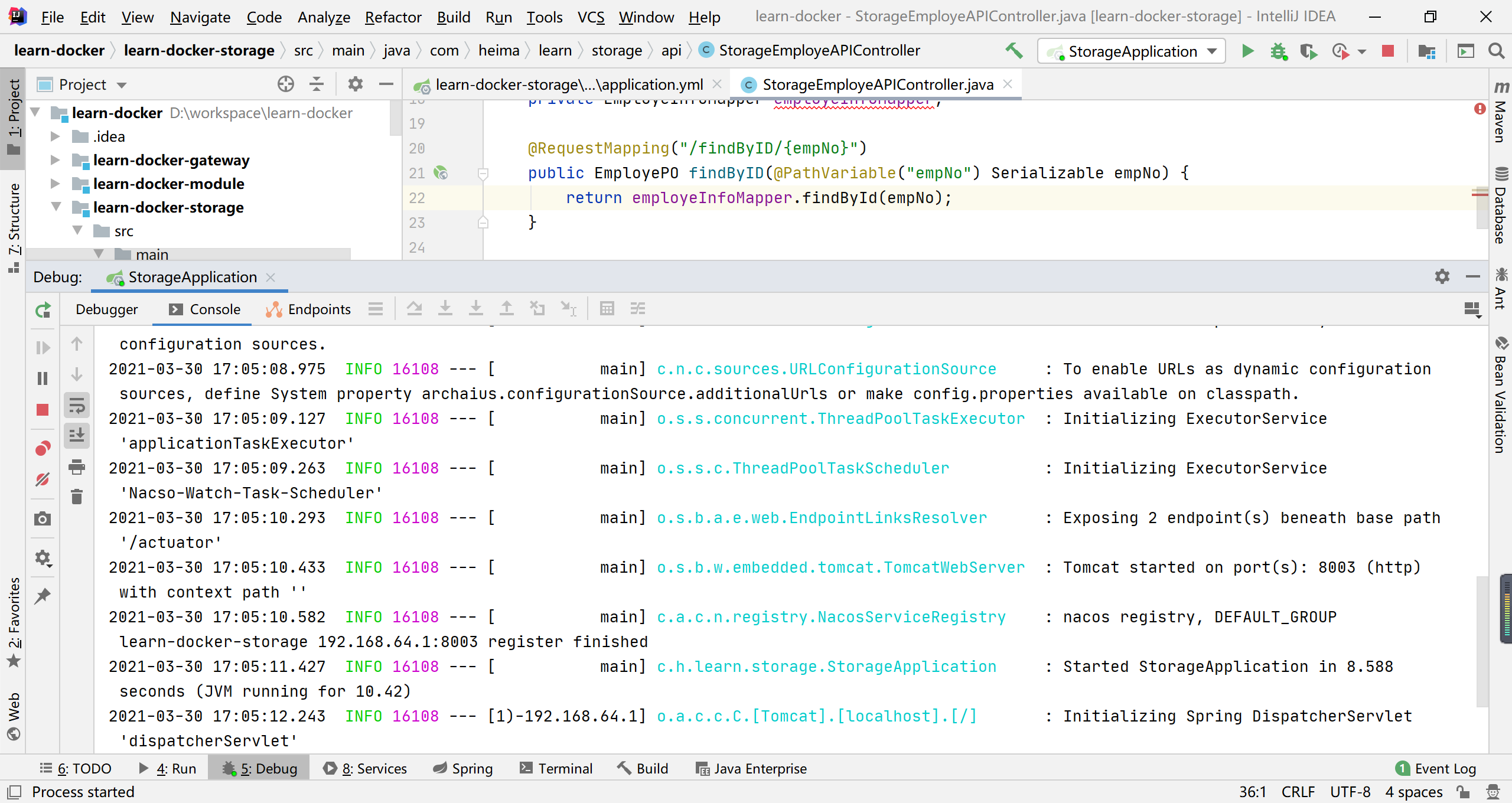Click the Build project hammer icon
This screenshot has height=803, width=1512.
coord(1014,51)
